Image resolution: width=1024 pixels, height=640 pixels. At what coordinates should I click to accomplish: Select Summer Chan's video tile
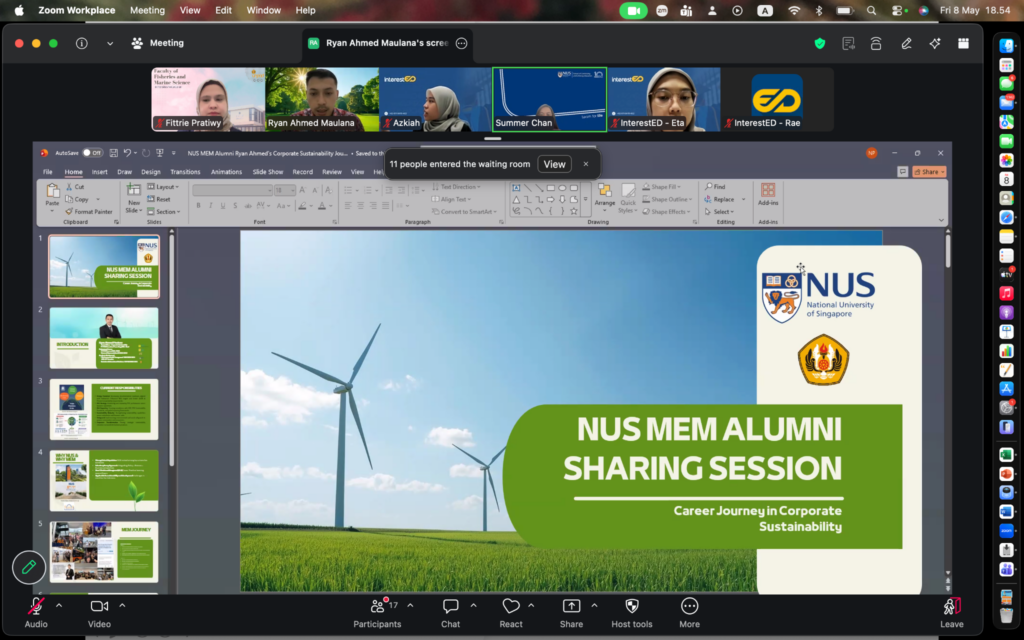pyautogui.click(x=549, y=99)
